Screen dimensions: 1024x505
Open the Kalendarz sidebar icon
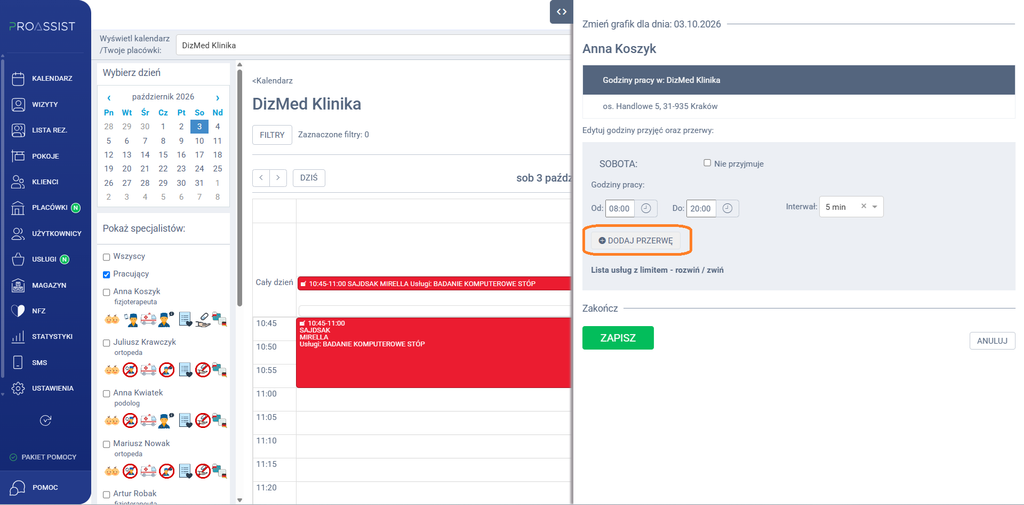pyautogui.click(x=18, y=78)
